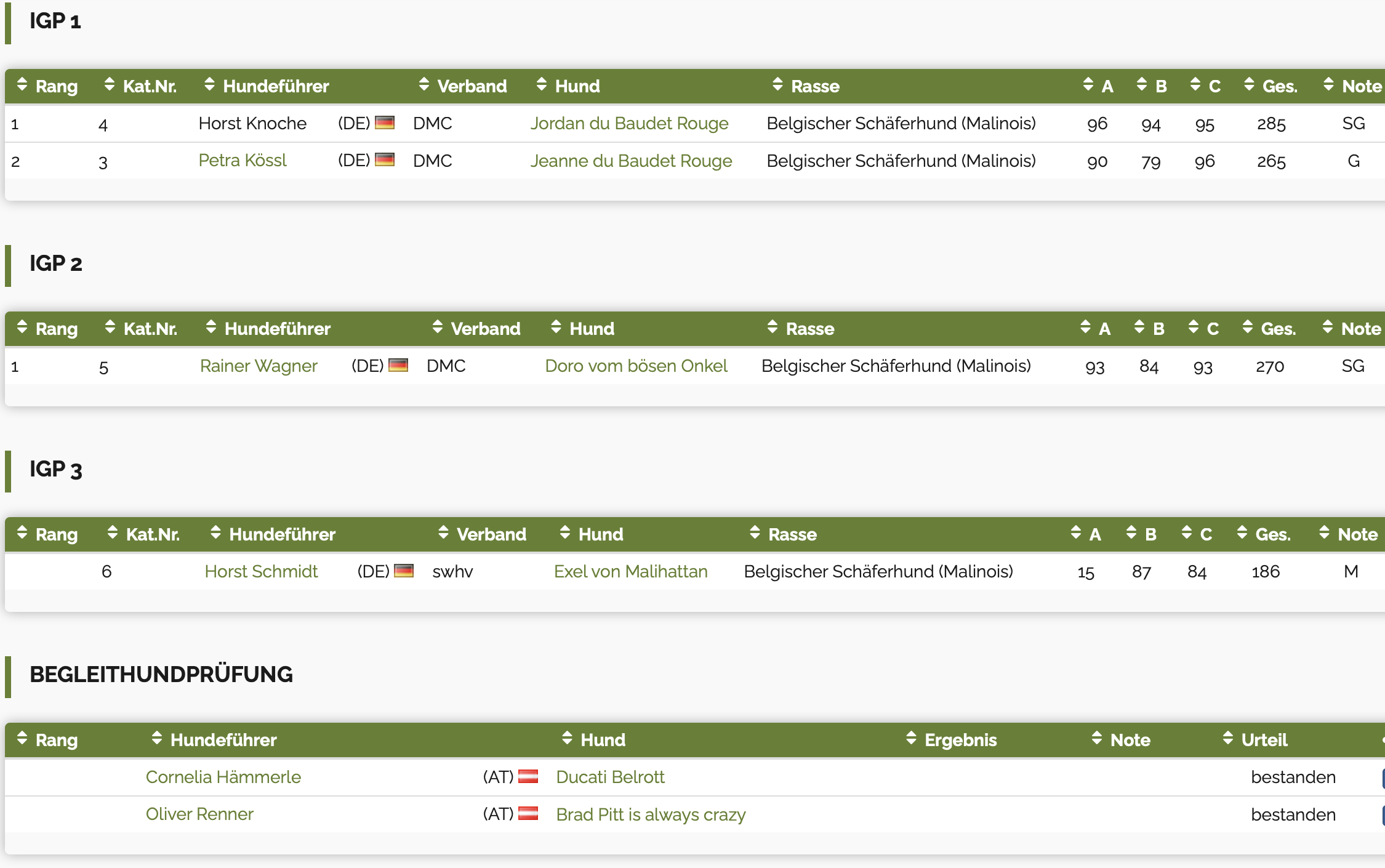Sort IGP 2 table by Rang
1385x868 pixels.
(48, 329)
